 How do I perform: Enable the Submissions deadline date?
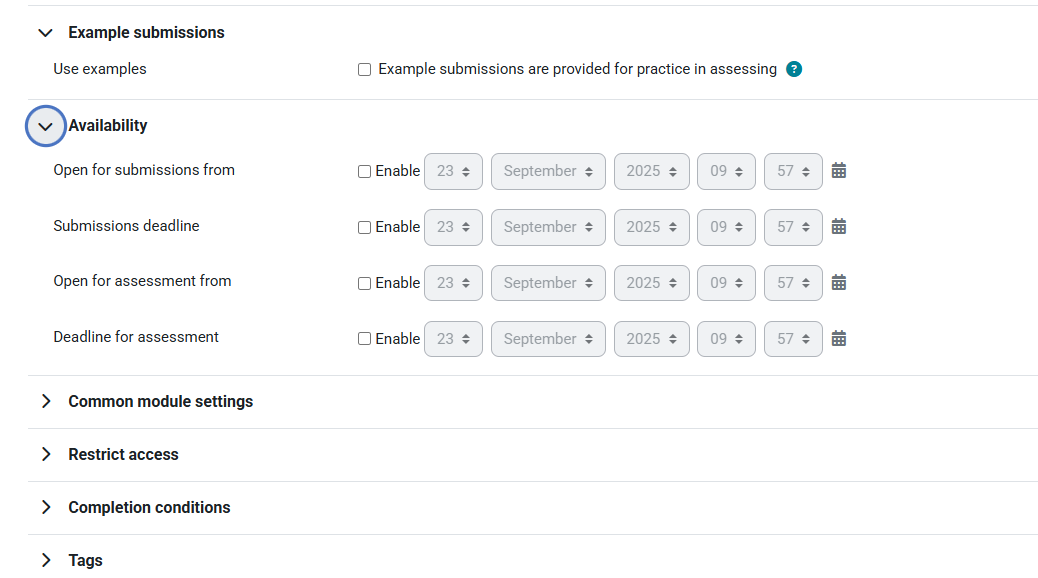point(365,228)
